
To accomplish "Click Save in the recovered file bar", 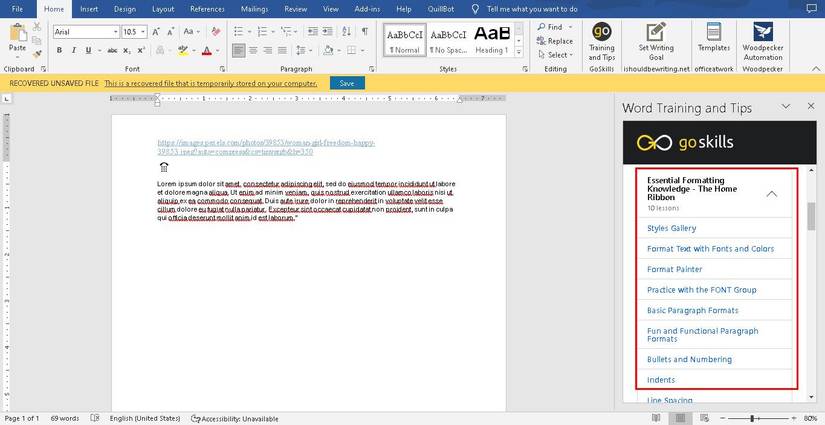I will coord(347,83).
